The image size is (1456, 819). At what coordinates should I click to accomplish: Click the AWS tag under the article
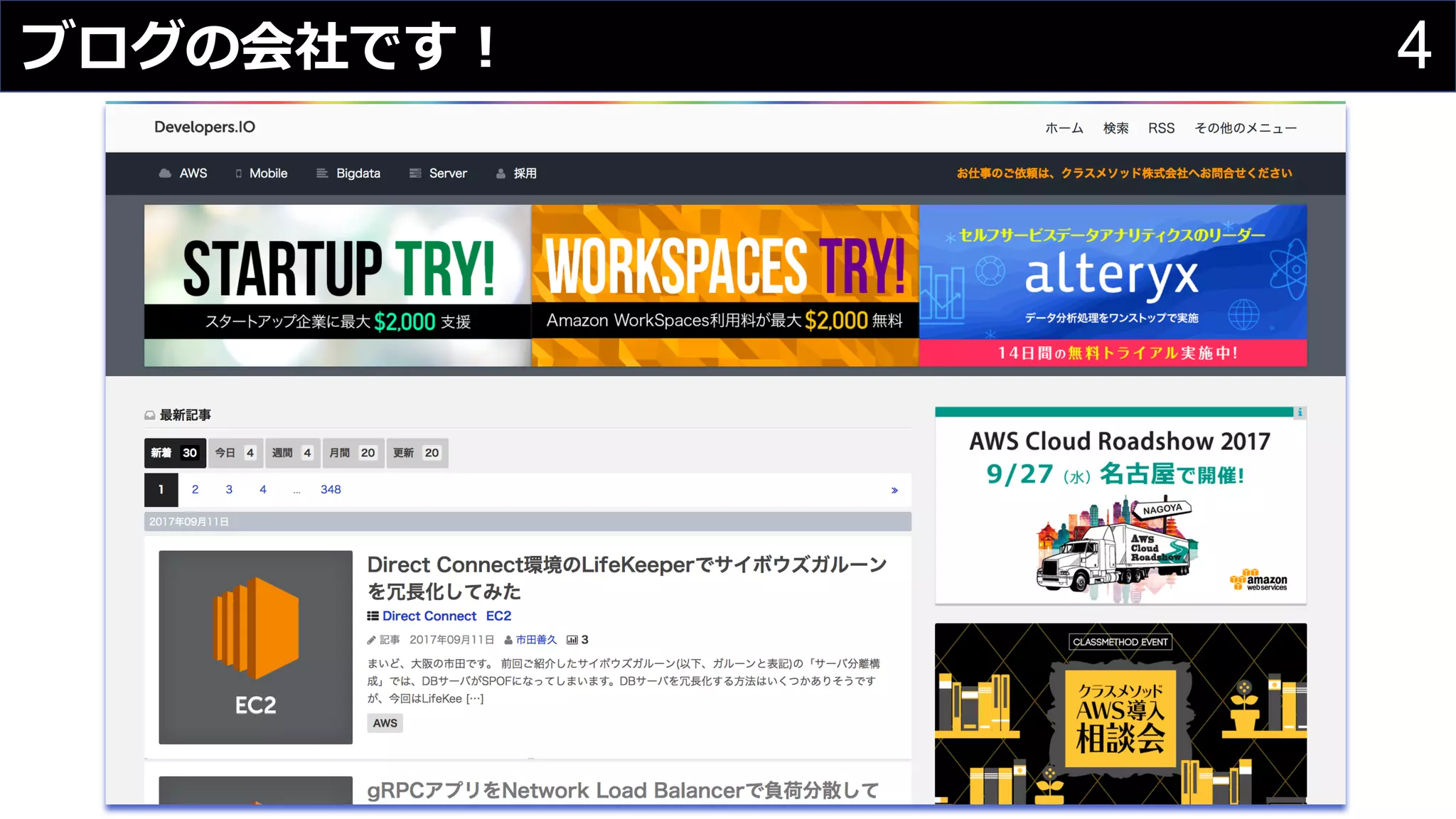tap(385, 723)
